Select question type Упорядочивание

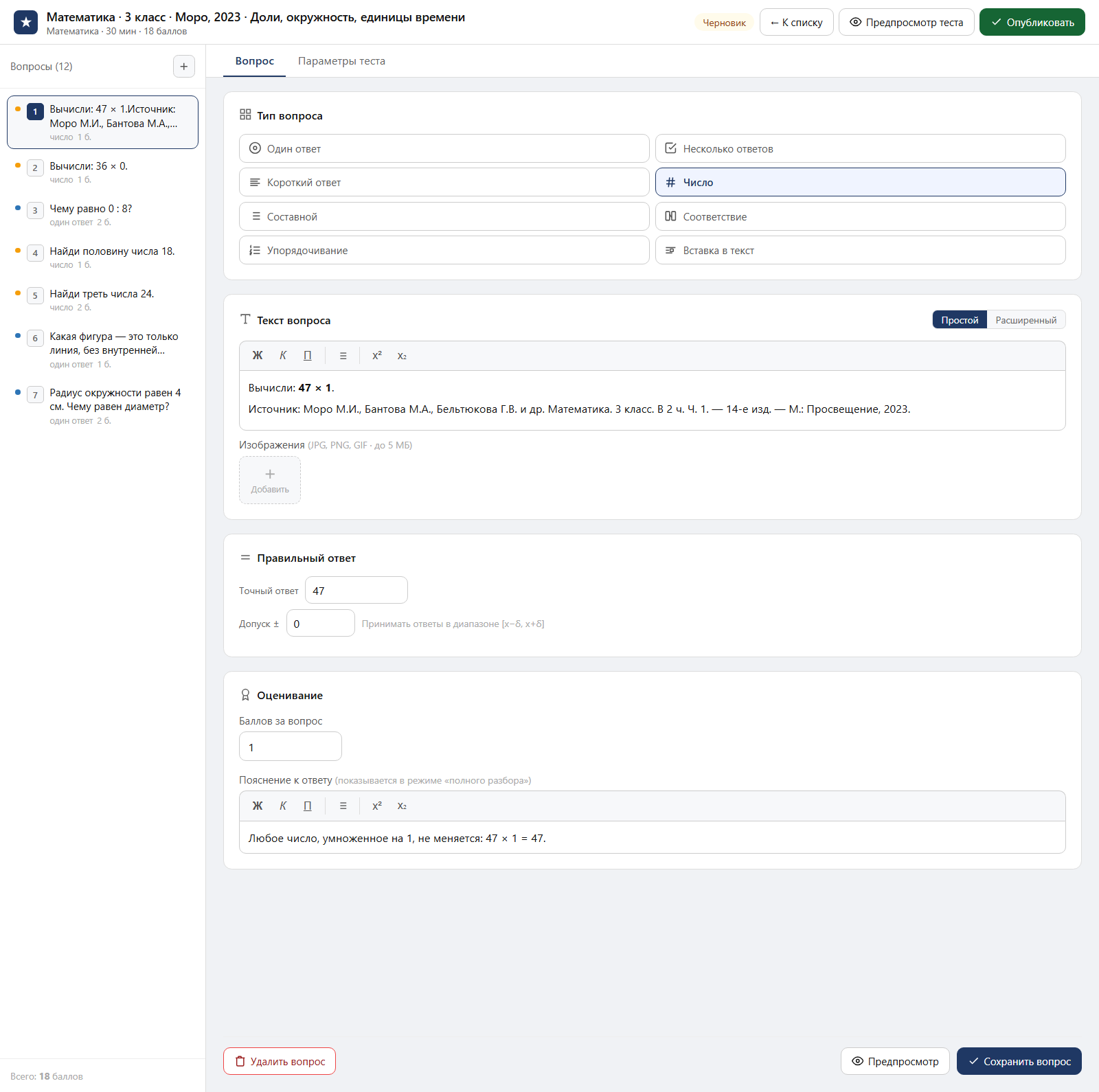pyautogui.click(x=444, y=250)
